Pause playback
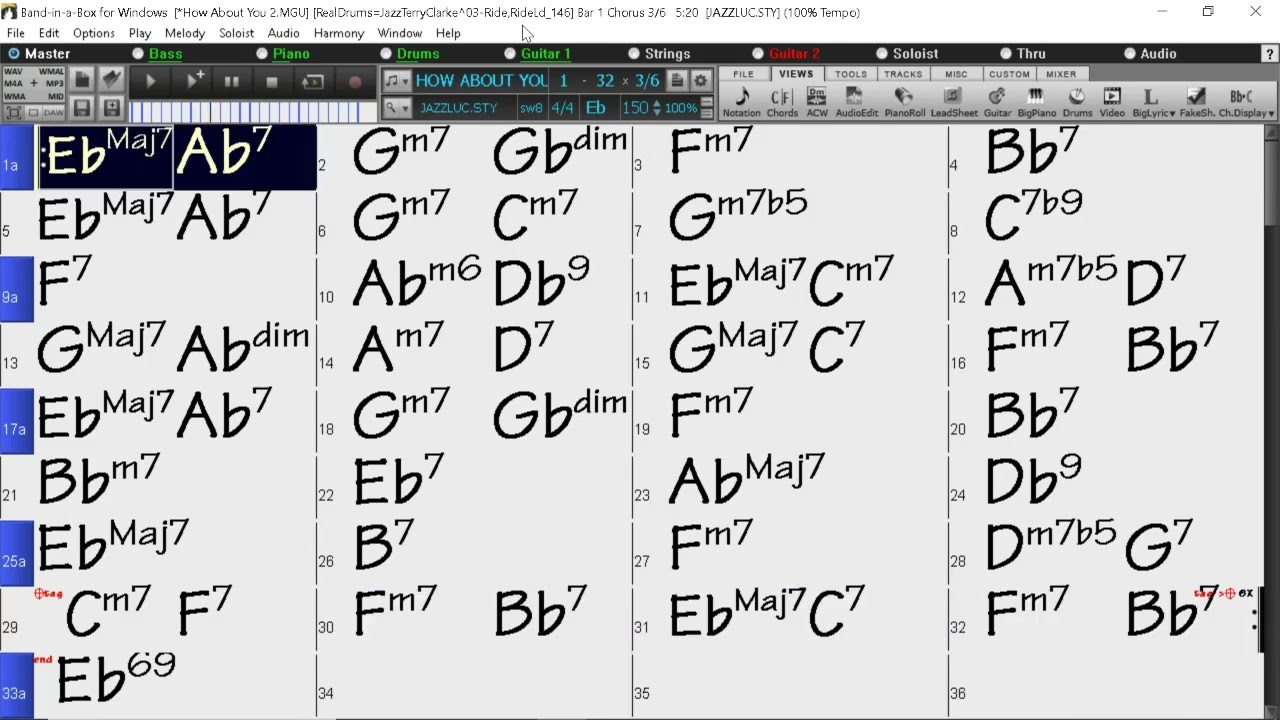1280x720 pixels. 232,82
